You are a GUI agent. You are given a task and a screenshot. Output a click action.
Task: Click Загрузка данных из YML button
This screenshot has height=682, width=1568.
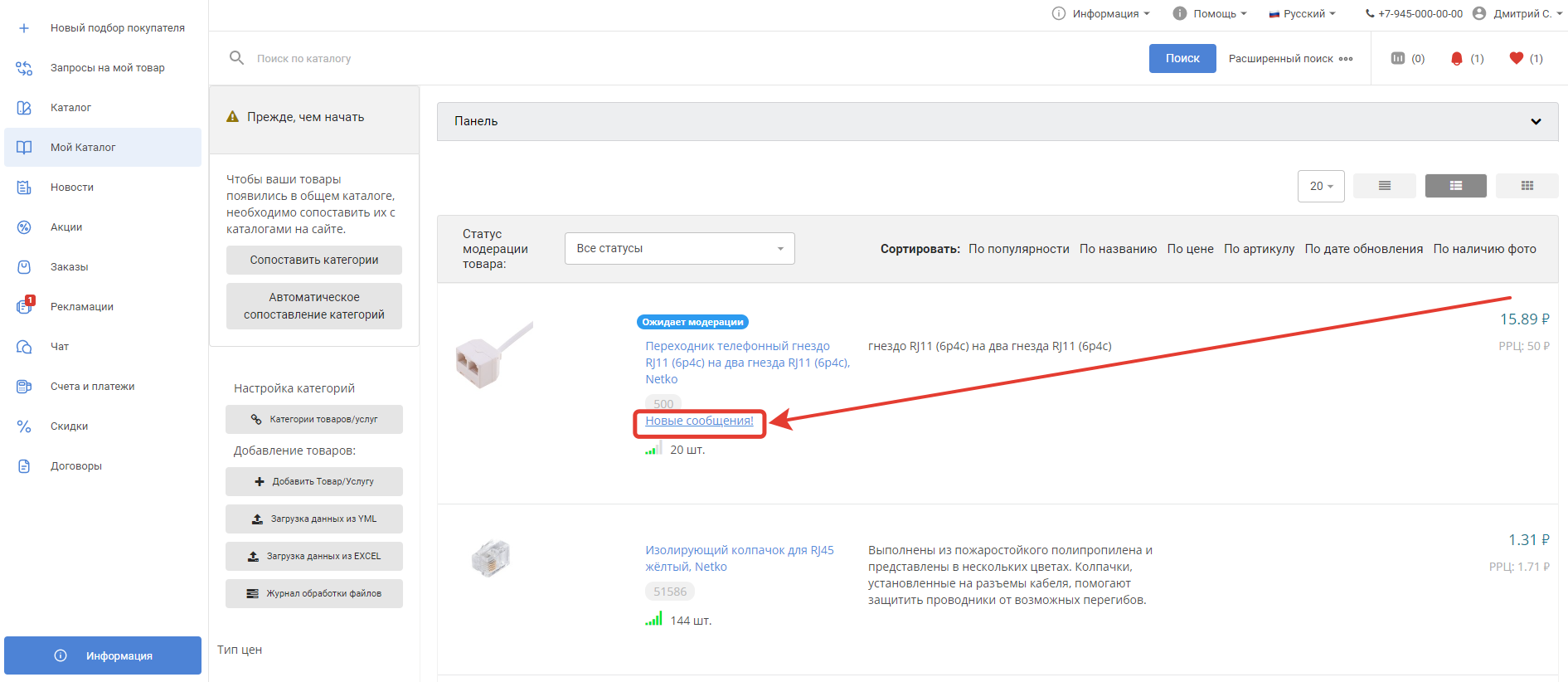pos(314,519)
